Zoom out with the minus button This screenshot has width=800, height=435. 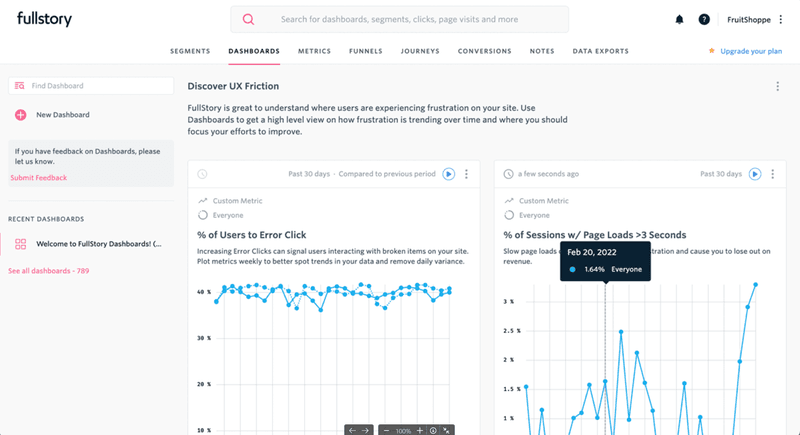(386, 431)
